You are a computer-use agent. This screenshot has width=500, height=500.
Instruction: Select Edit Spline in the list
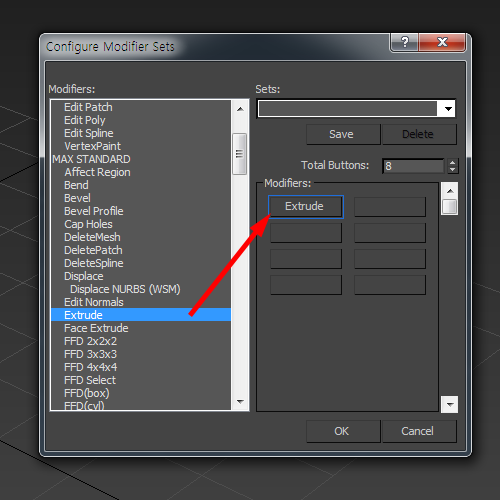(89, 133)
